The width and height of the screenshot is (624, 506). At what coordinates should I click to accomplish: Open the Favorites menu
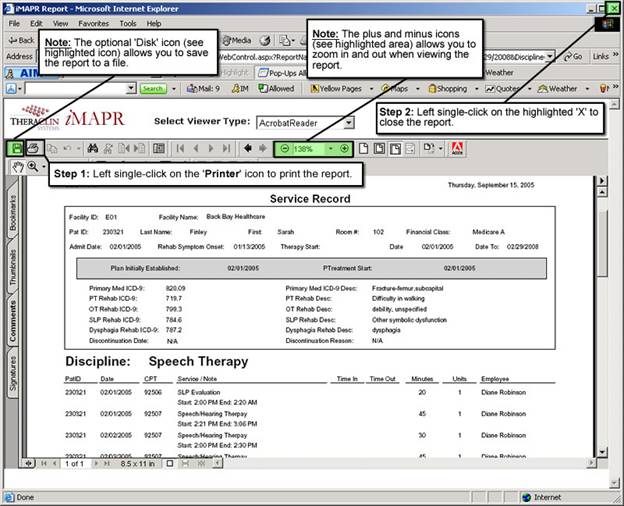94,23
